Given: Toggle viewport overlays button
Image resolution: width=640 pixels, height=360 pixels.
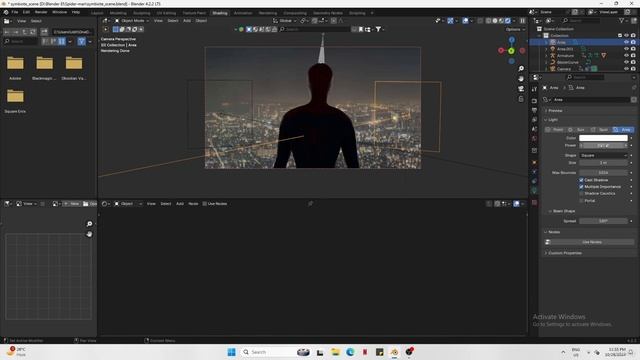Looking at the screenshot, I should click(465, 20).
